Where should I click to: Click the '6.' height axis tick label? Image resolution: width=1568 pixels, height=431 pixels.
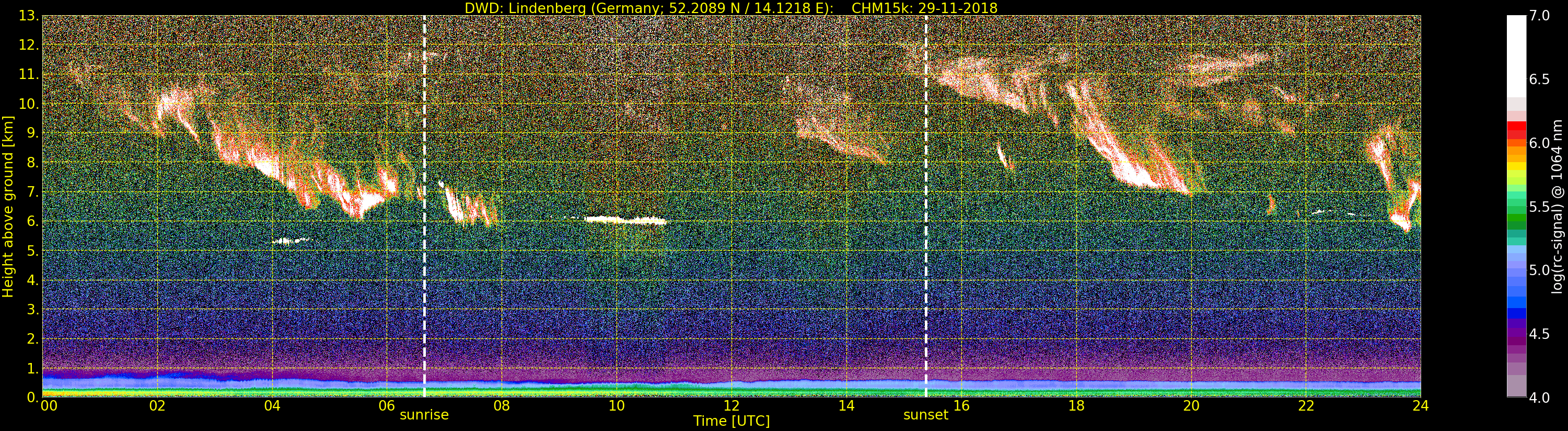(x=33, y=221)
